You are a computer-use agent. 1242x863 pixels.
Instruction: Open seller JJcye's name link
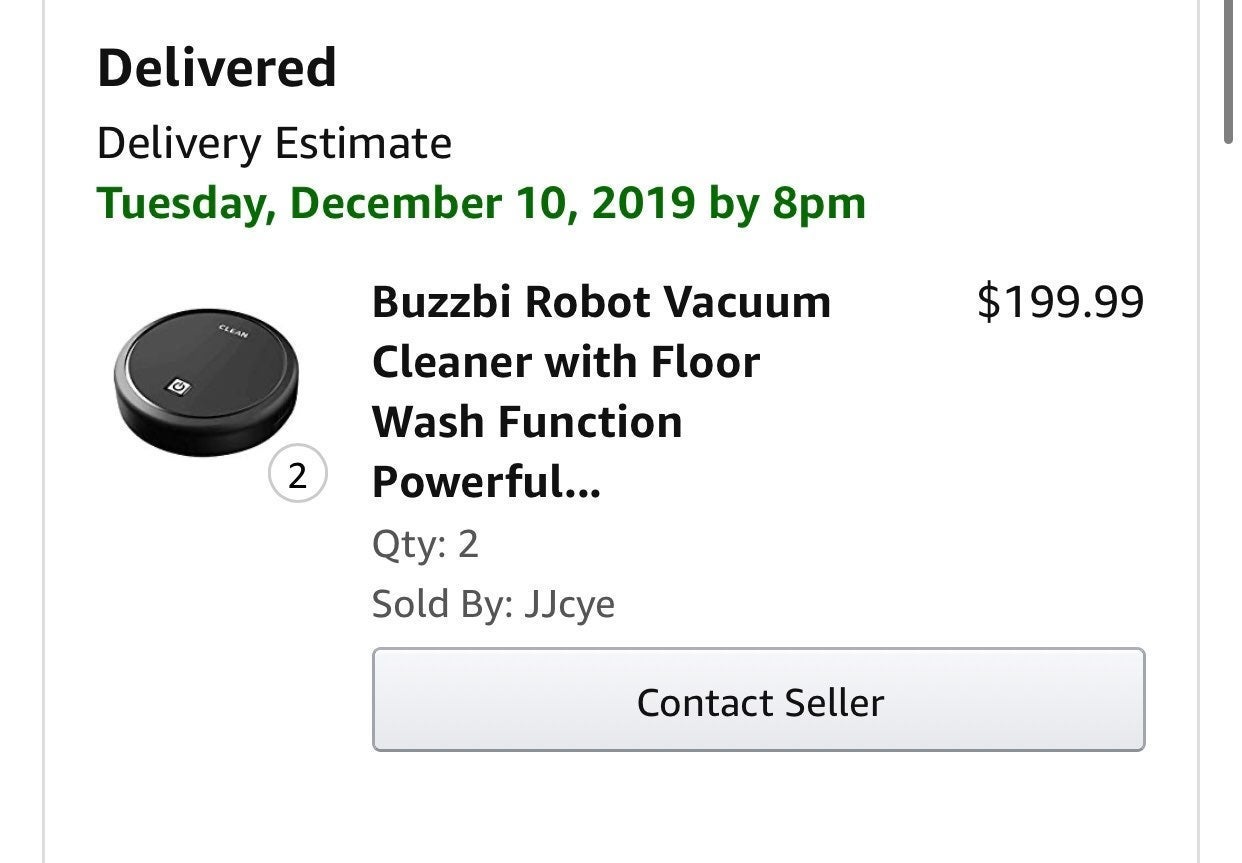pyautogui.click(x=569, y=605)
